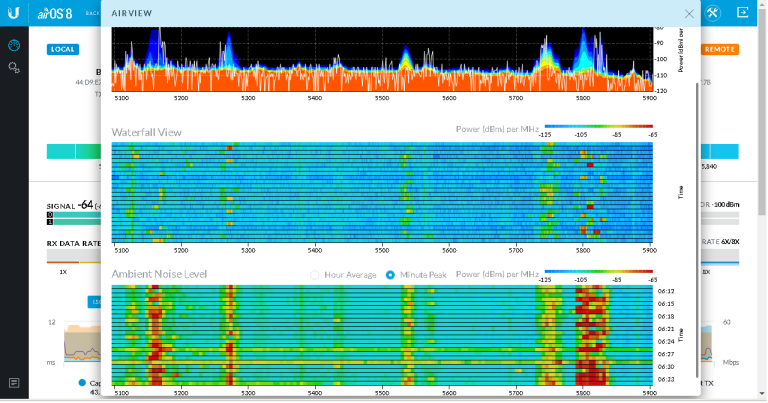This screenshot has height=403, width=768.
Task: Select the Hour Average radio option
Action: tap(316, 274)
